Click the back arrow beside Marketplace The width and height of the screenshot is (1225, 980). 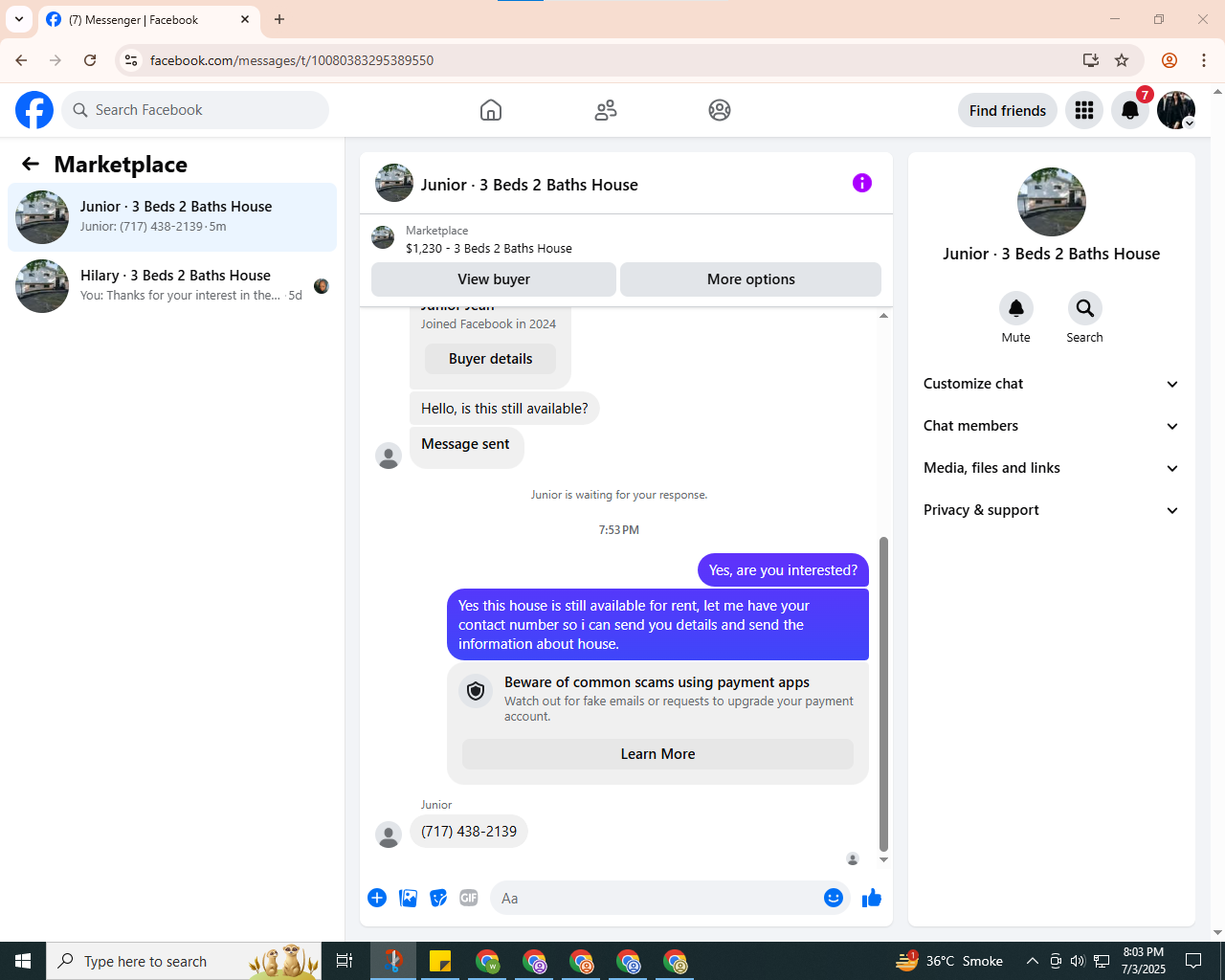point(31,164)
